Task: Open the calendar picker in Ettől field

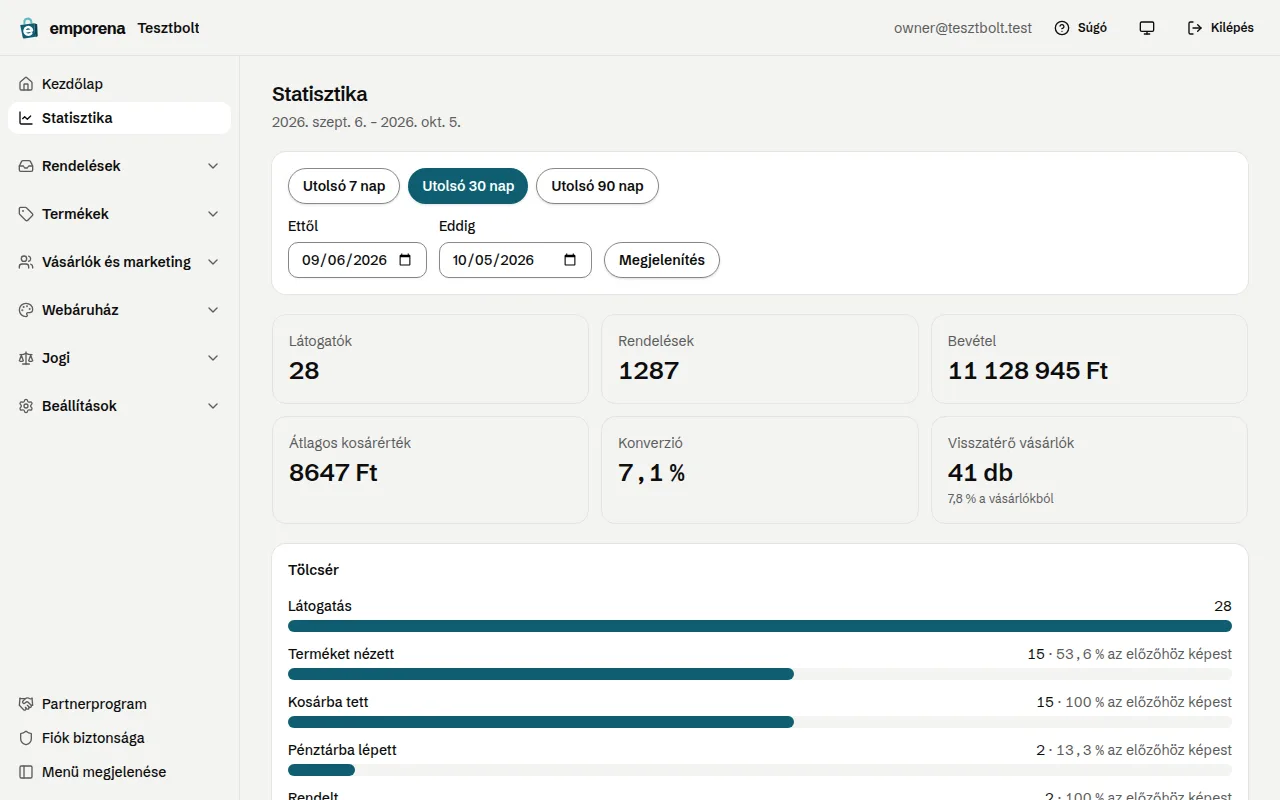Action: tap(405, 260)
